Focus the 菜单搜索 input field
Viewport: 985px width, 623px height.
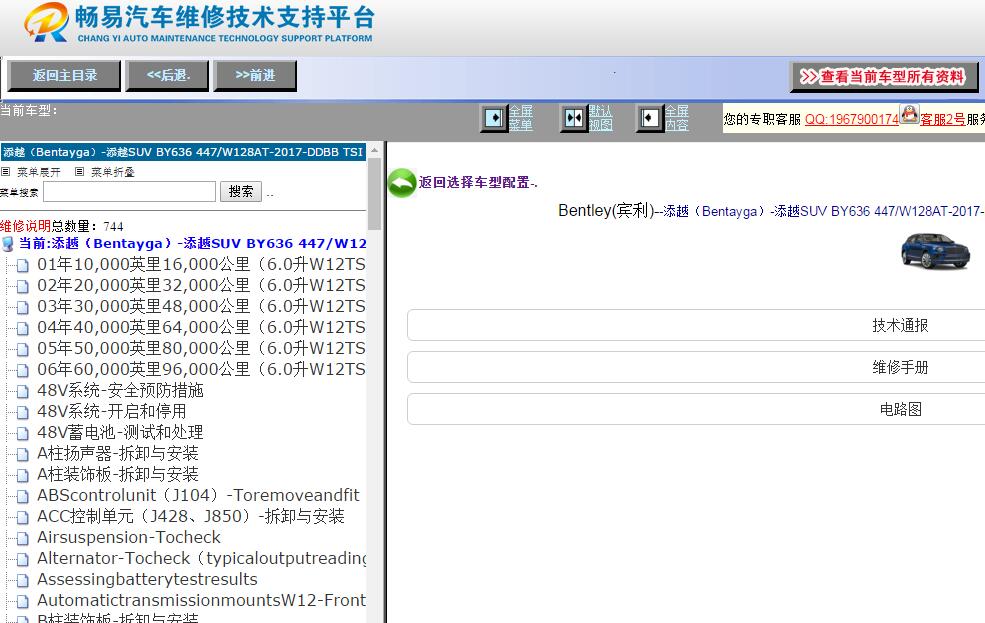point(129,192)
